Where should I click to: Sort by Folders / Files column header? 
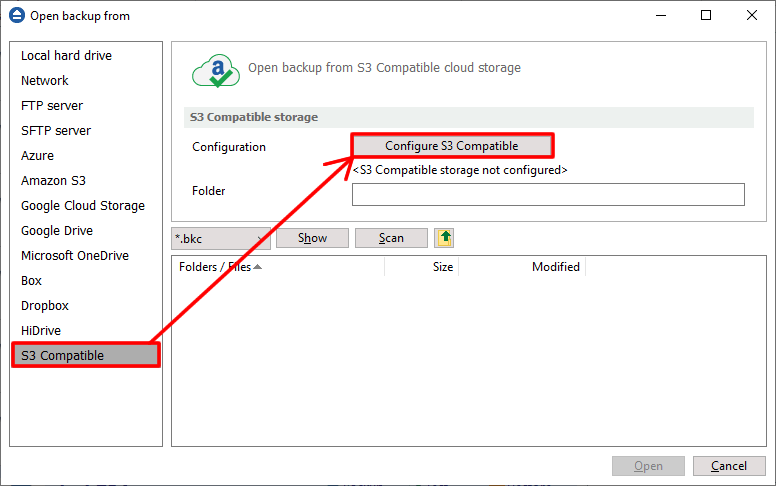pos(220,267)
